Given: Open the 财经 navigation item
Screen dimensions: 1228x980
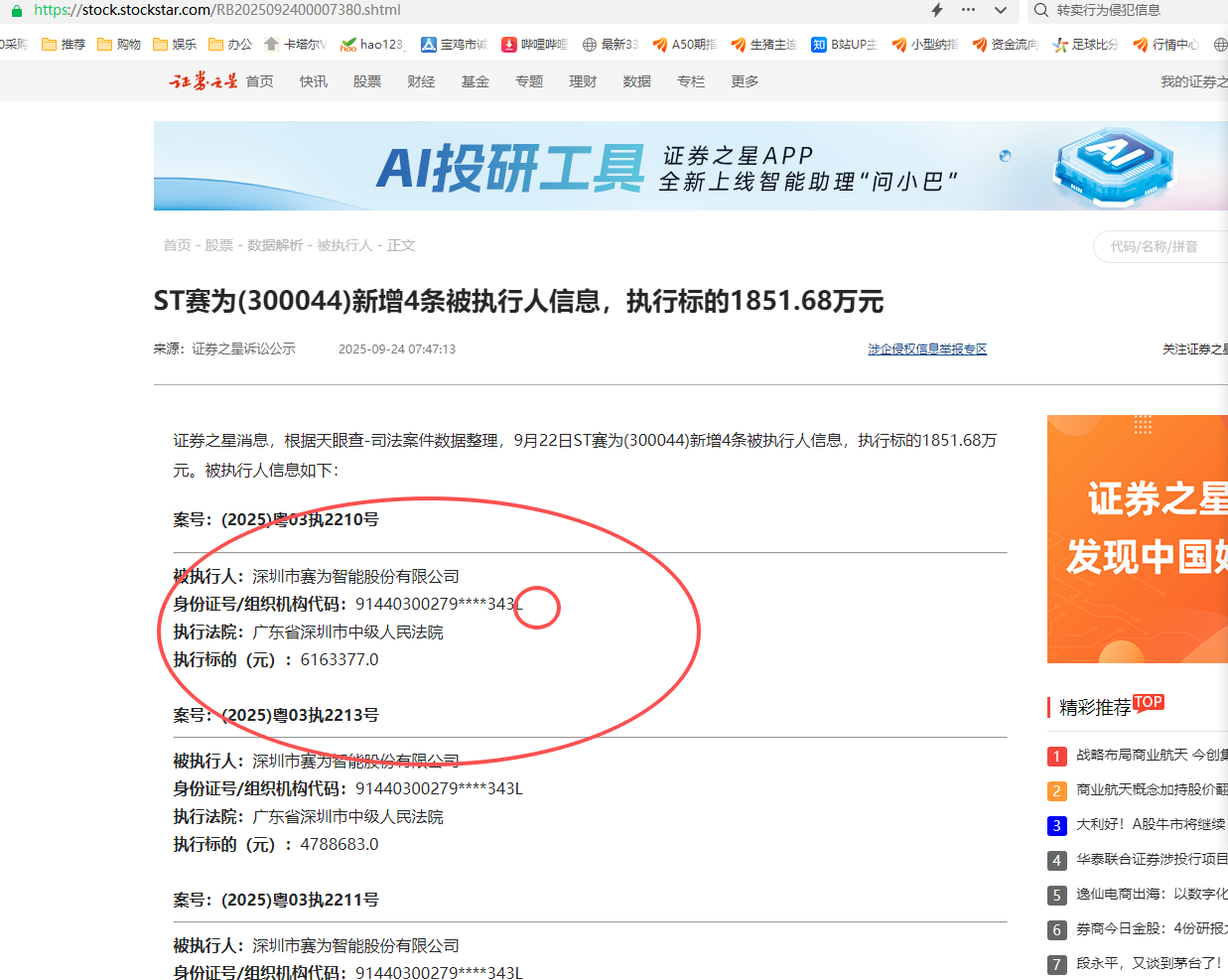Looking at the screenshot, I should 421,81.
